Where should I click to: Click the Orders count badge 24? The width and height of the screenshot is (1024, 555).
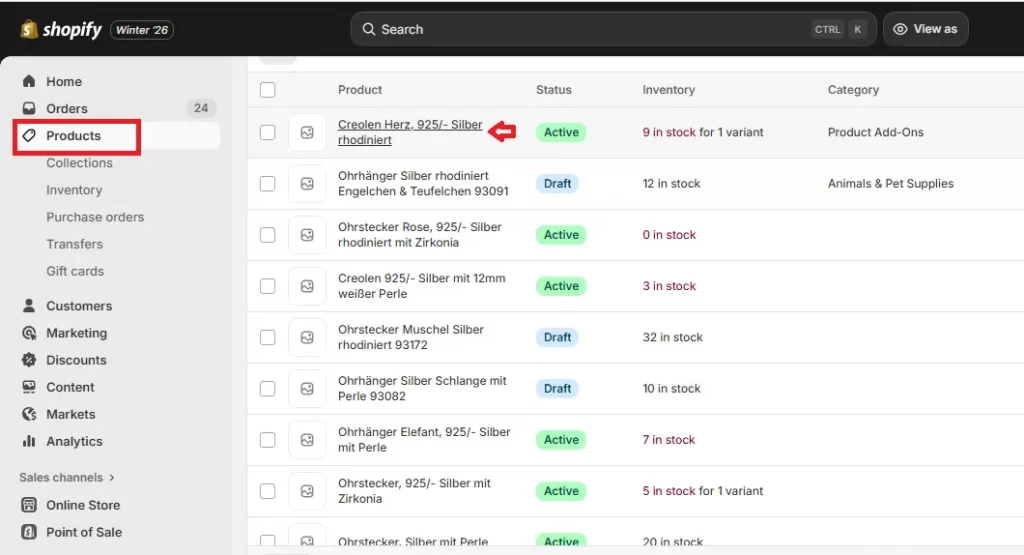201,108
